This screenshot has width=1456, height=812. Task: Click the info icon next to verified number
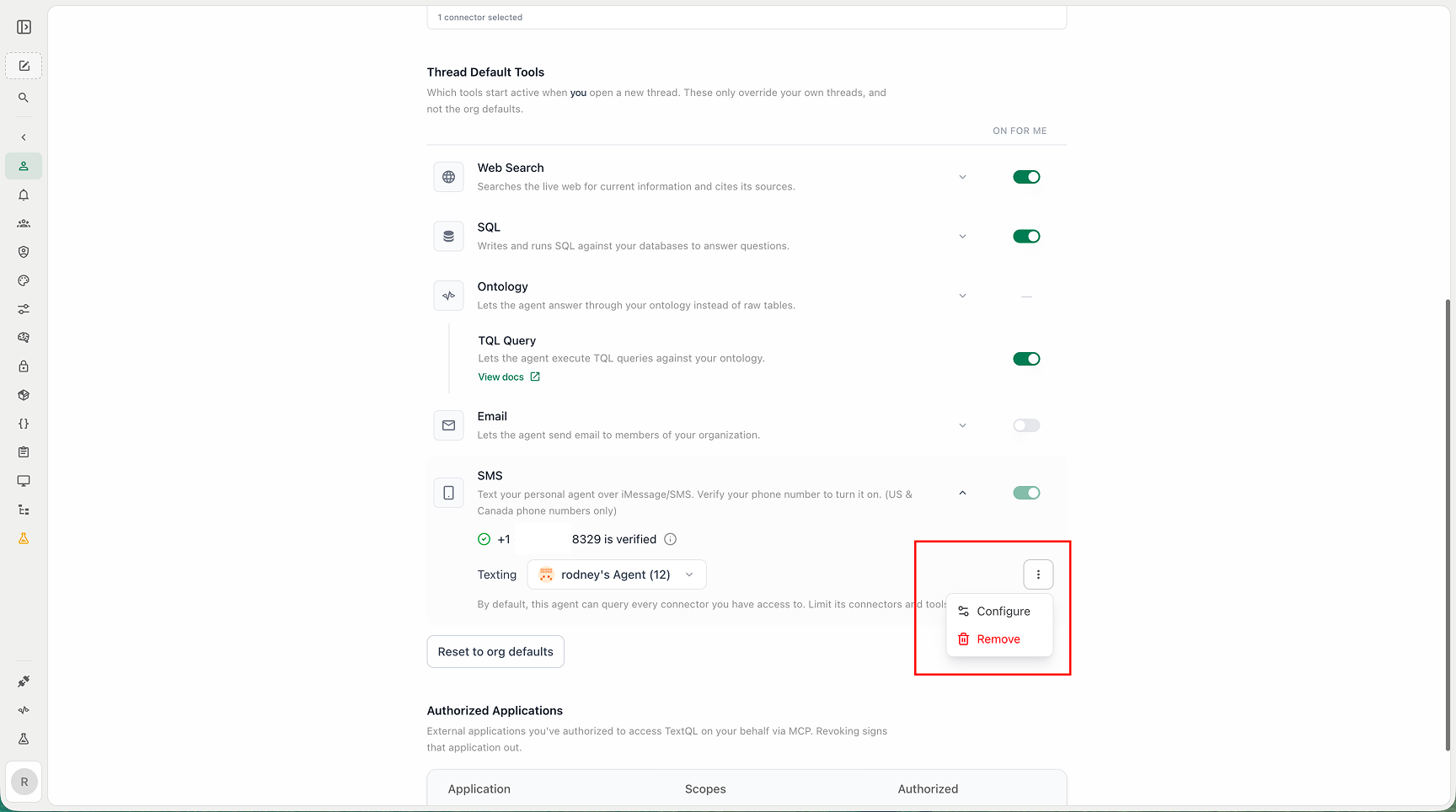point(671,539)
